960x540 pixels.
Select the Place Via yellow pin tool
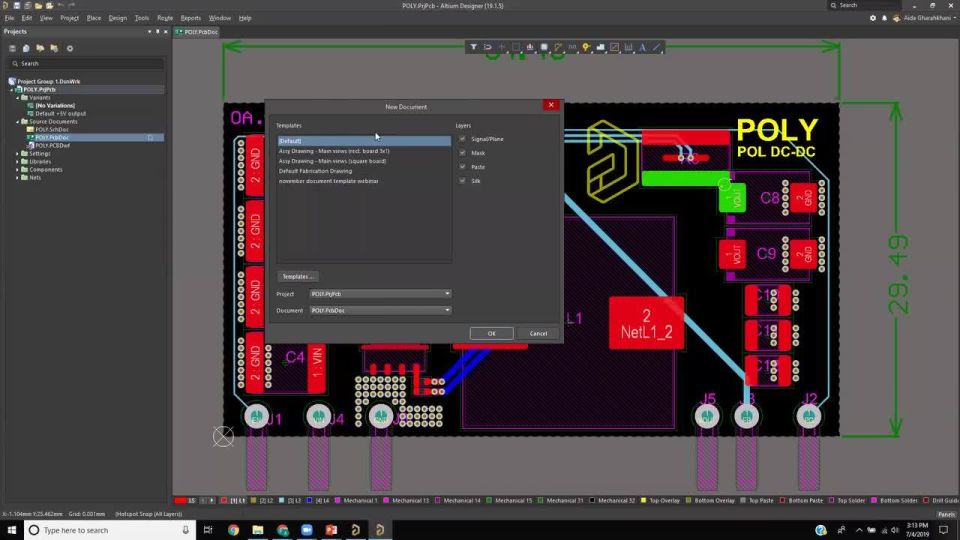(586, 47)
